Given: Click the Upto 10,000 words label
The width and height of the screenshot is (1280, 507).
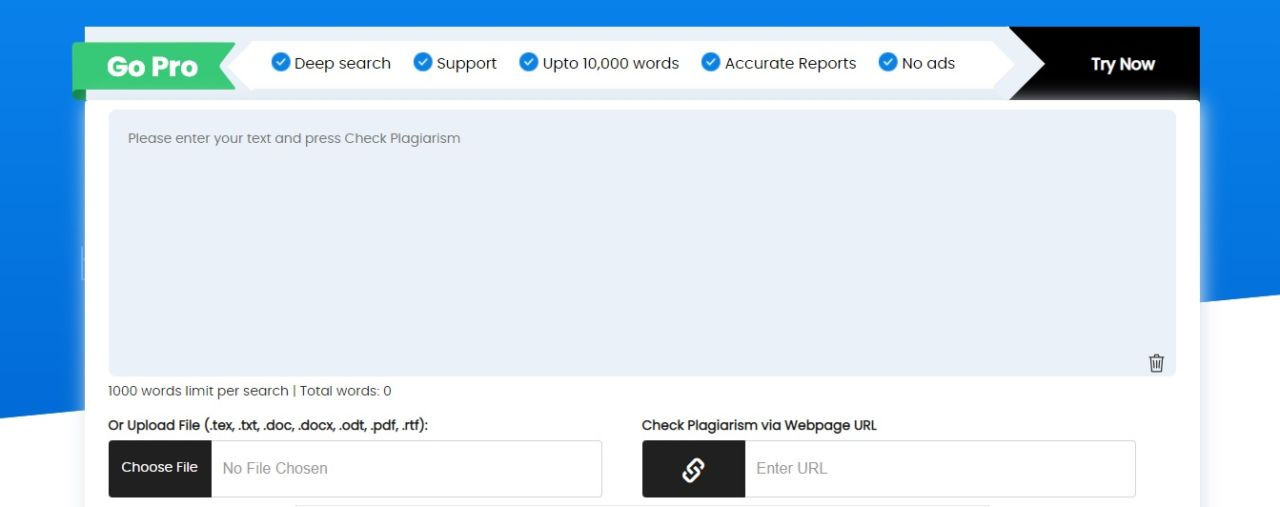Looking at the screenshot, I should click(x=611, y=63).
